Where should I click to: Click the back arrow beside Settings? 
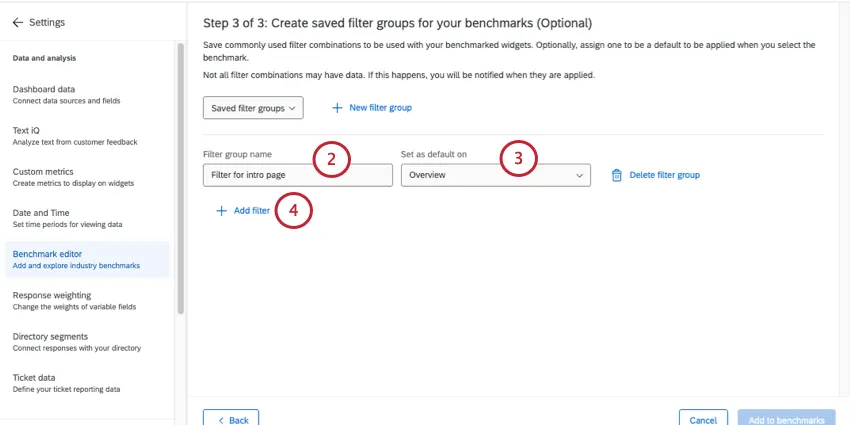pos(18,21)
